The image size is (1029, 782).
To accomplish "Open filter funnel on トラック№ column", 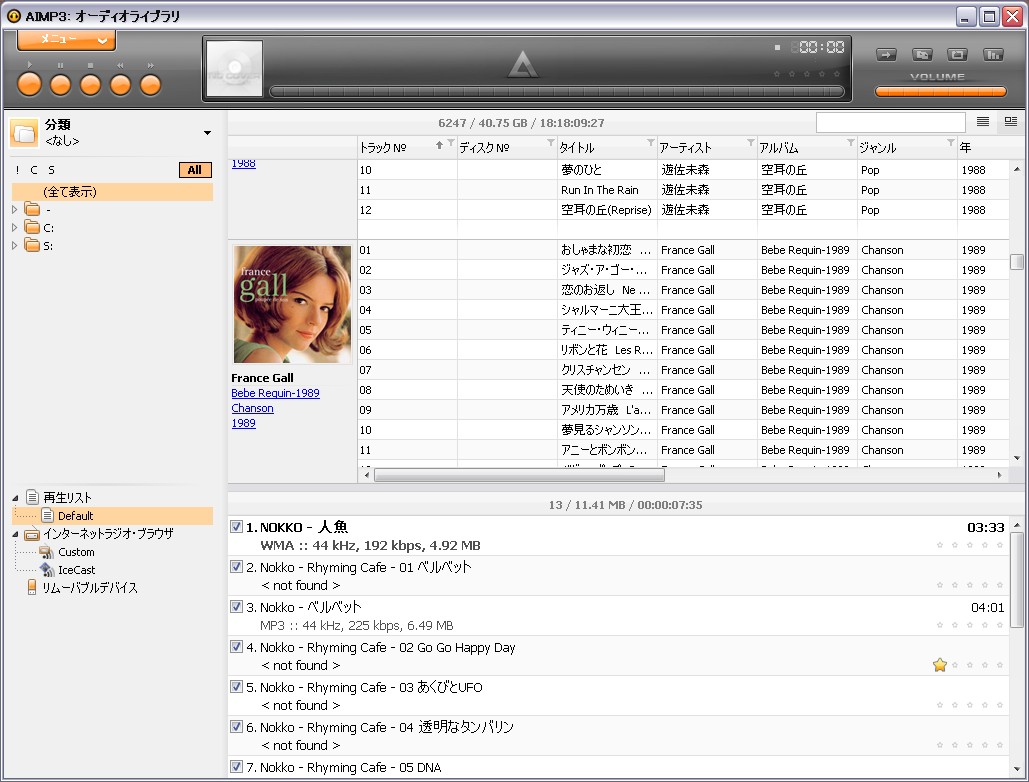I will tap(451, 143).
